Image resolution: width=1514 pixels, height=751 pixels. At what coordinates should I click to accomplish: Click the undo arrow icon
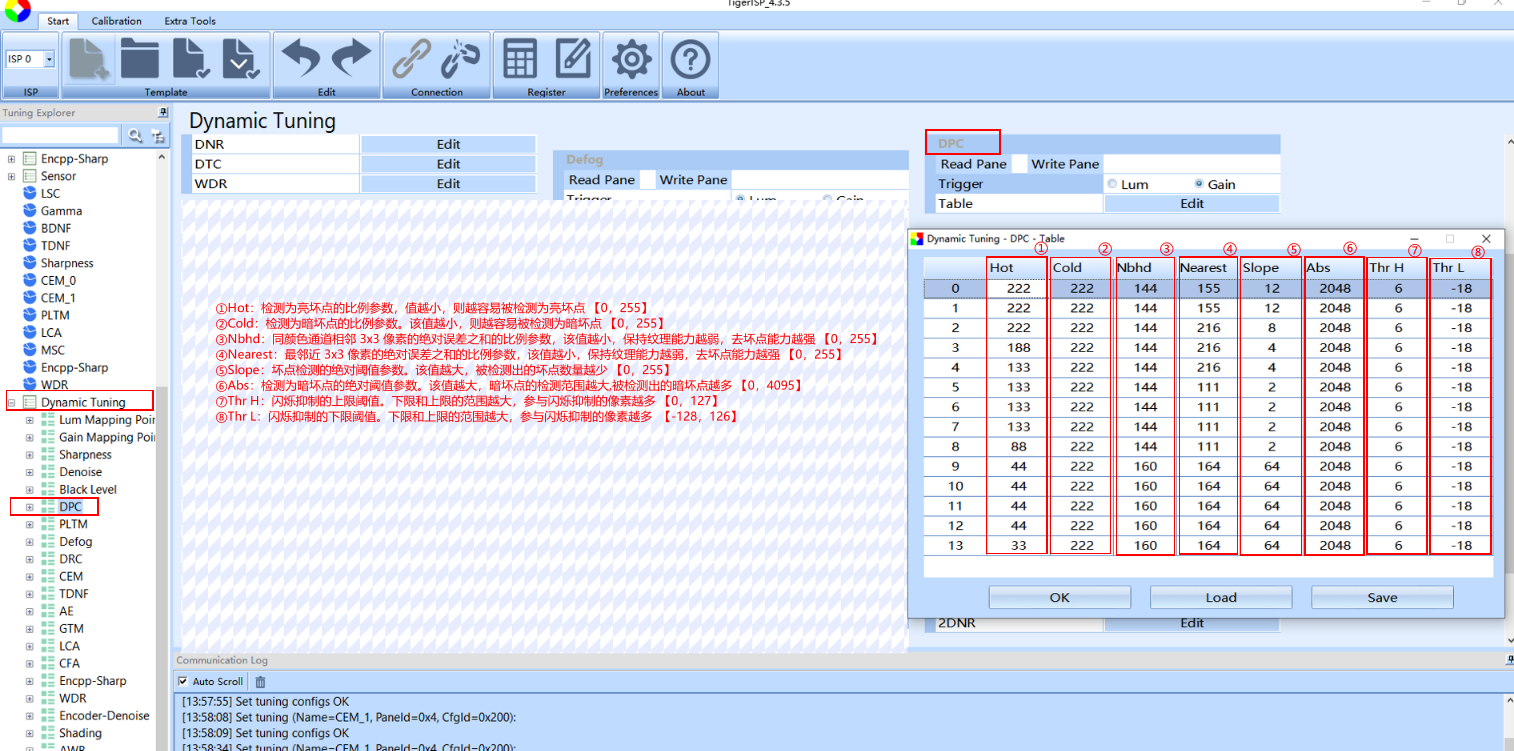[x=301, y=59]
